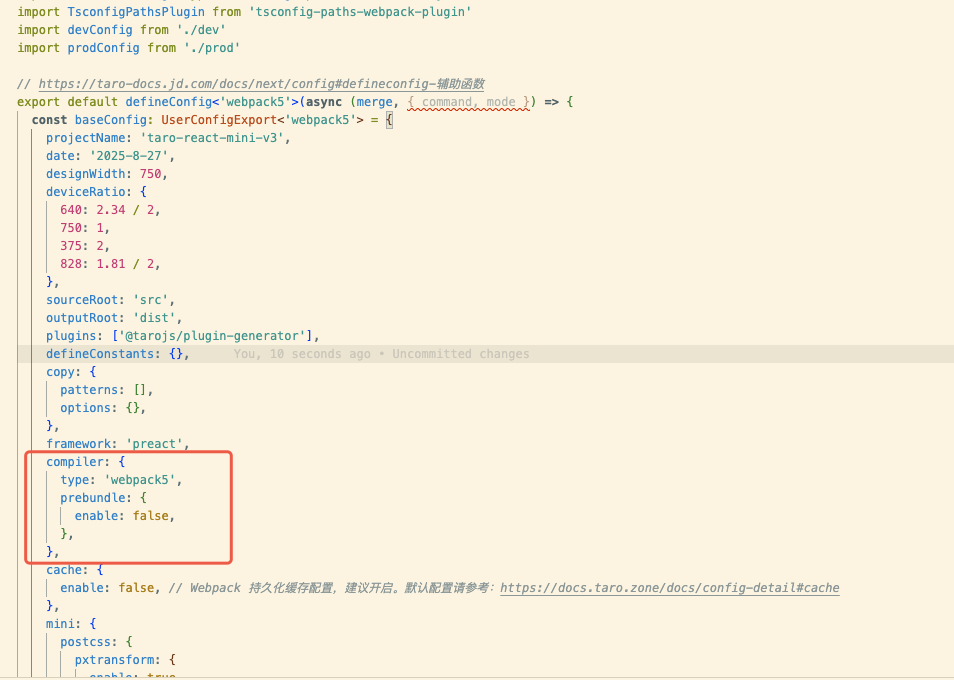The width and height of the screenshot is (954, 680).
Task: Click the '@tarojs/plugin-generator' plugin string
Action: click(x=212, y=336)
